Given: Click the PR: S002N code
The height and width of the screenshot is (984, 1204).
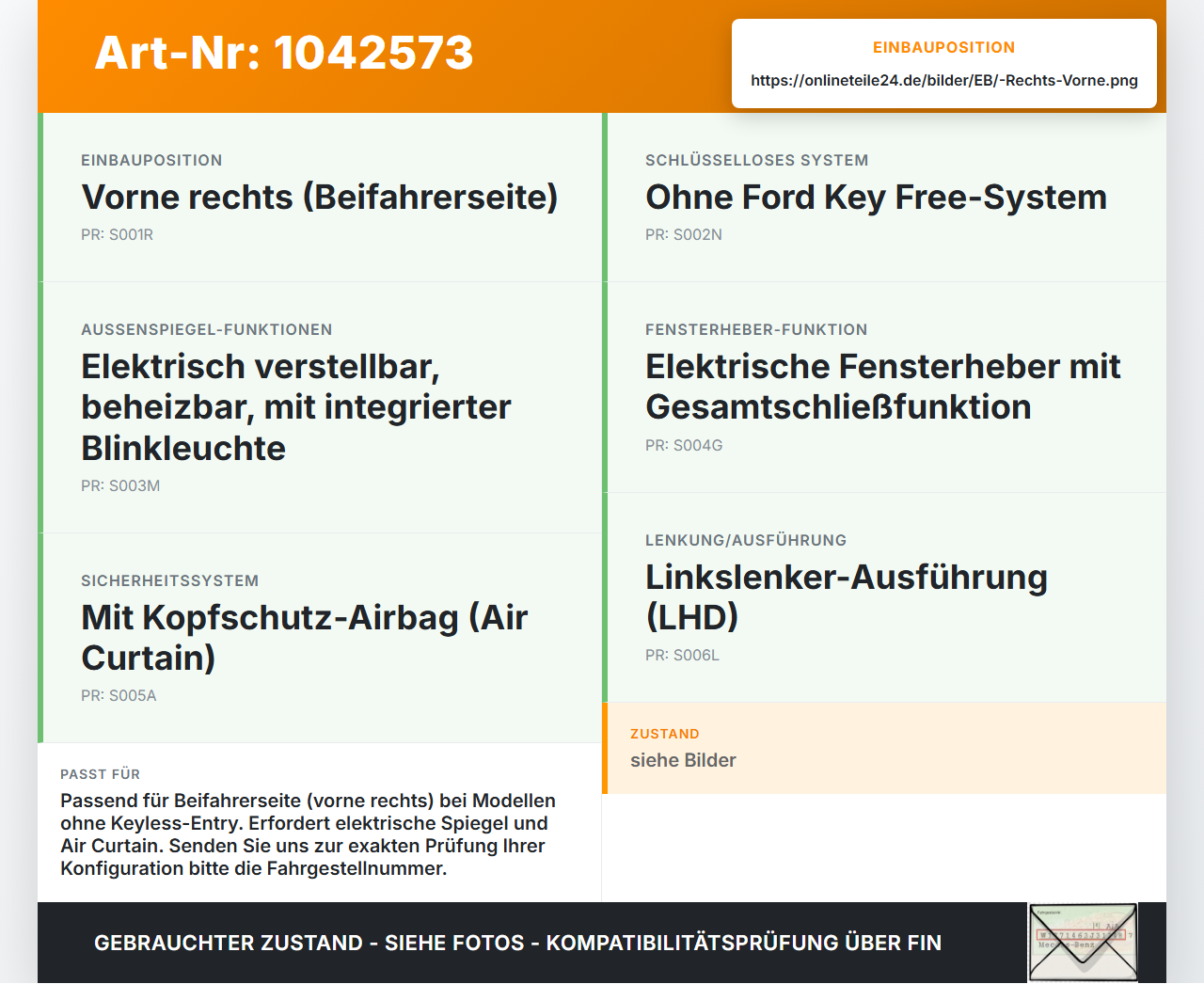Looking at the screenshot, I should coord(684,234).
